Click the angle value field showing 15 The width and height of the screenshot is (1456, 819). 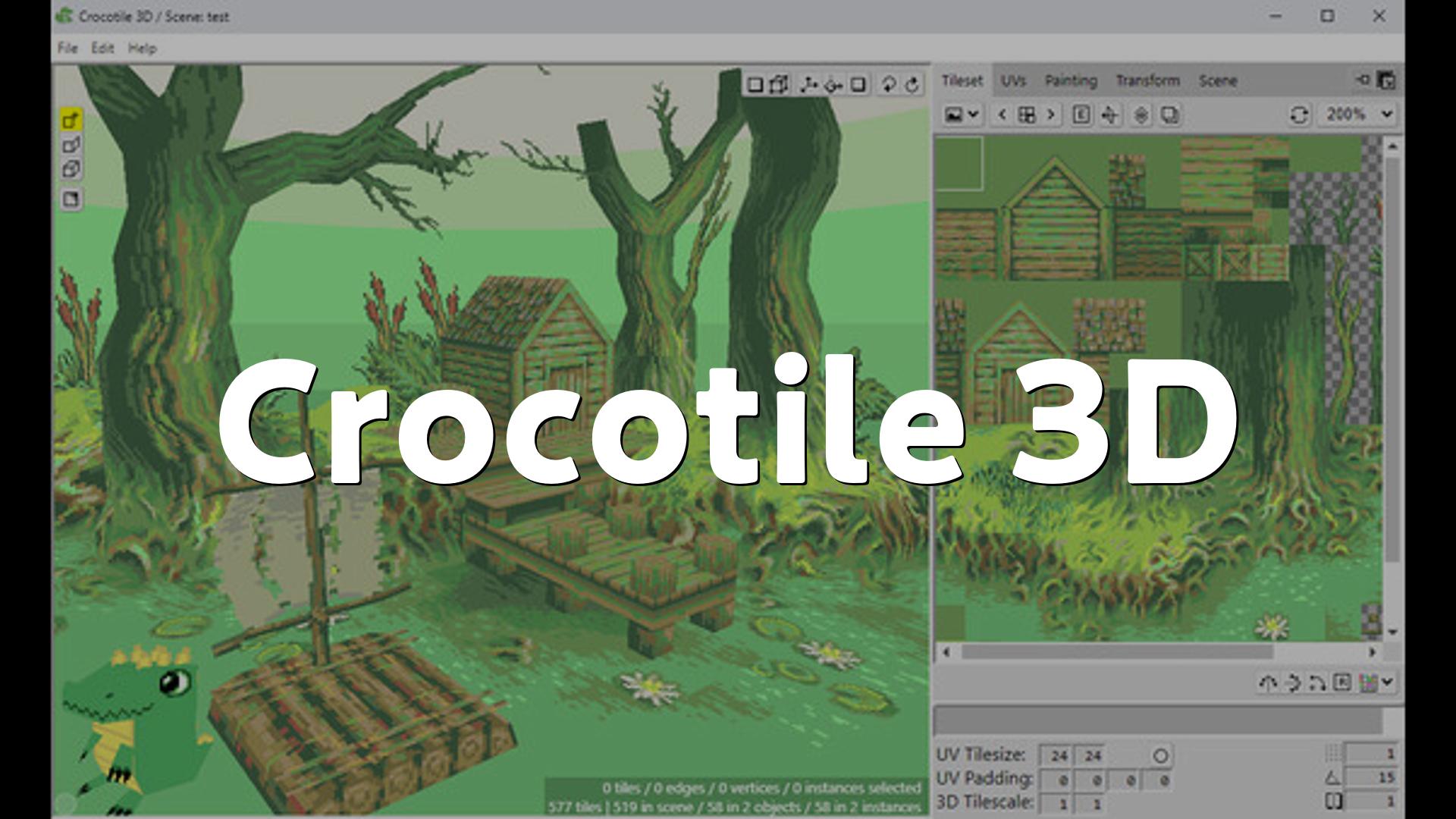tap(1373, 777)
